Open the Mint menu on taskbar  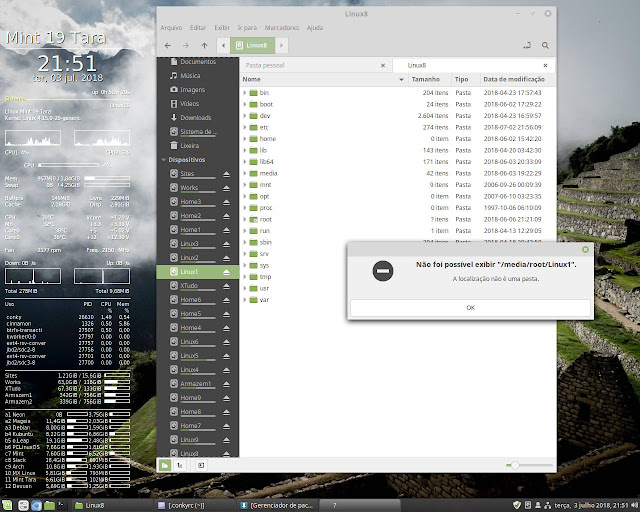click(8, 505)
